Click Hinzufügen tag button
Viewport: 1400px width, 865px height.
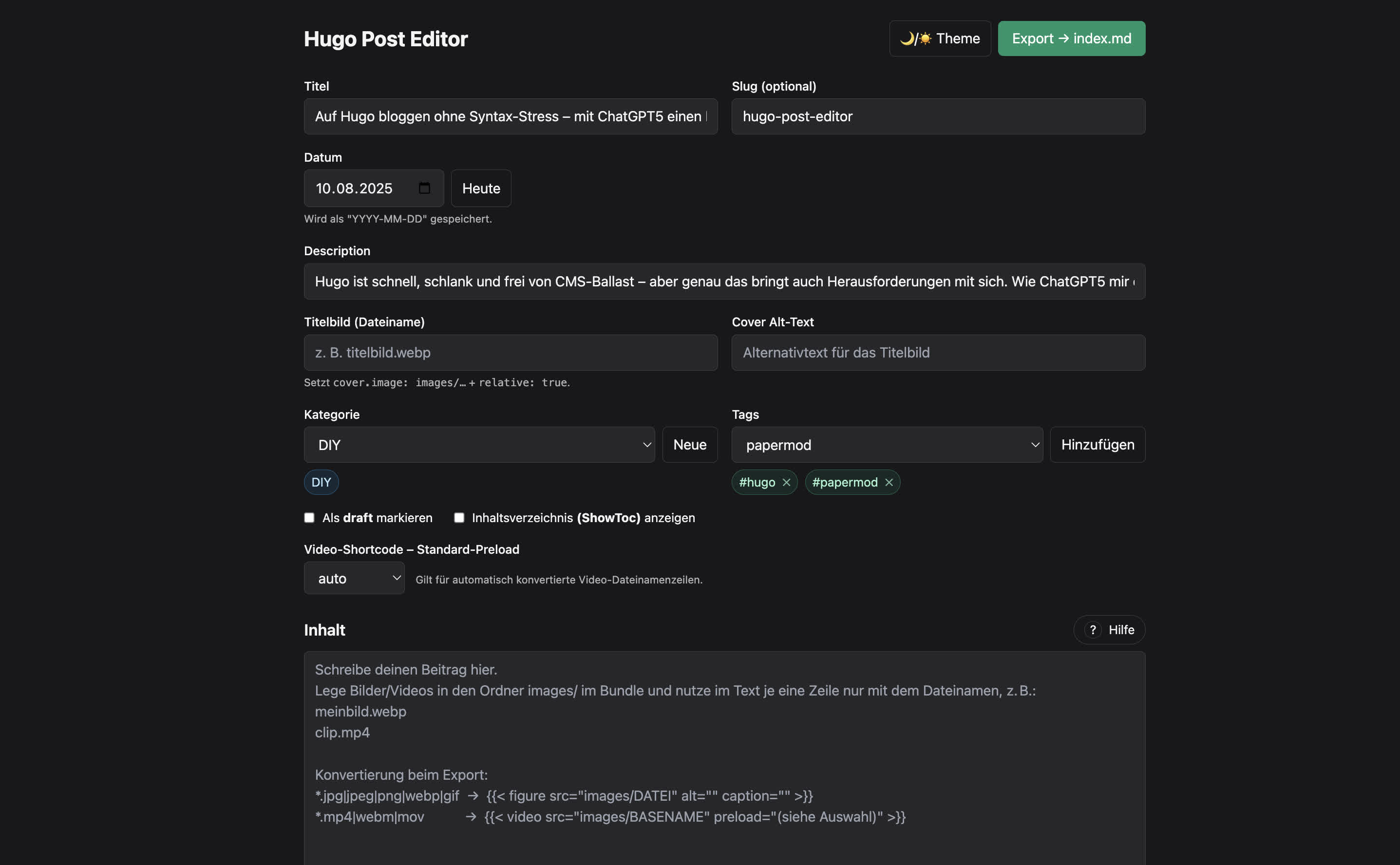[x=1097, y=445]
